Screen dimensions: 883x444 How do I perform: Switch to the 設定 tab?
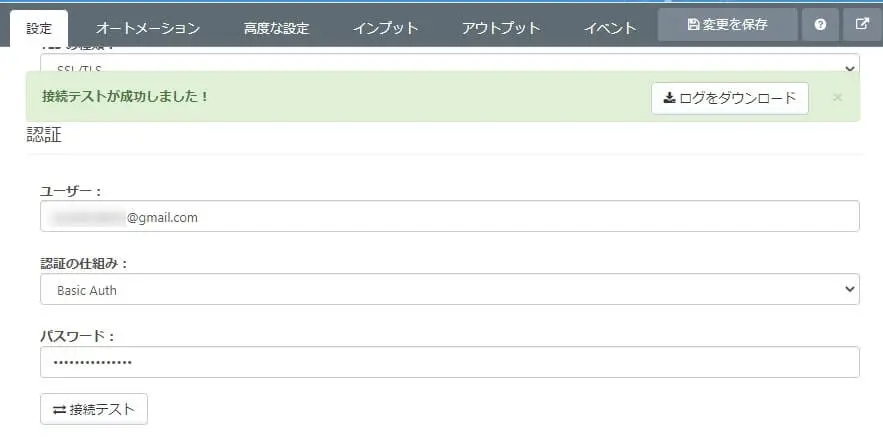(x=39, y=28)
